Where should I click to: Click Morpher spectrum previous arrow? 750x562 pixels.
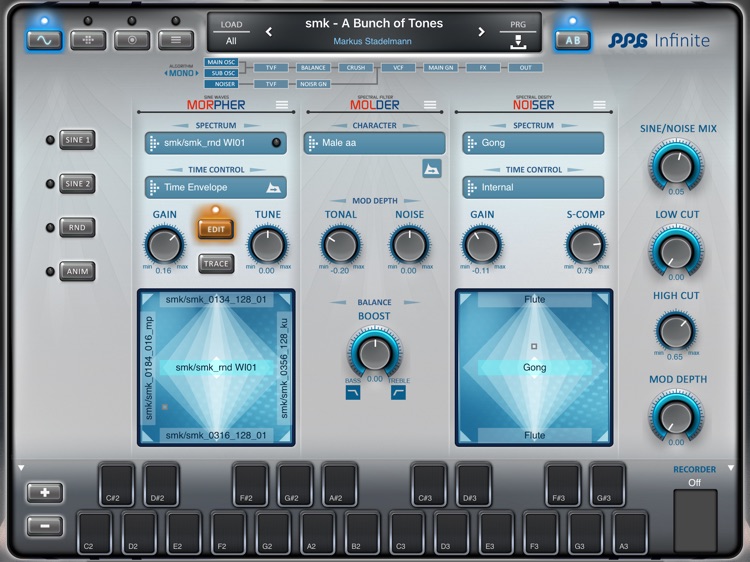click(180, 126)
